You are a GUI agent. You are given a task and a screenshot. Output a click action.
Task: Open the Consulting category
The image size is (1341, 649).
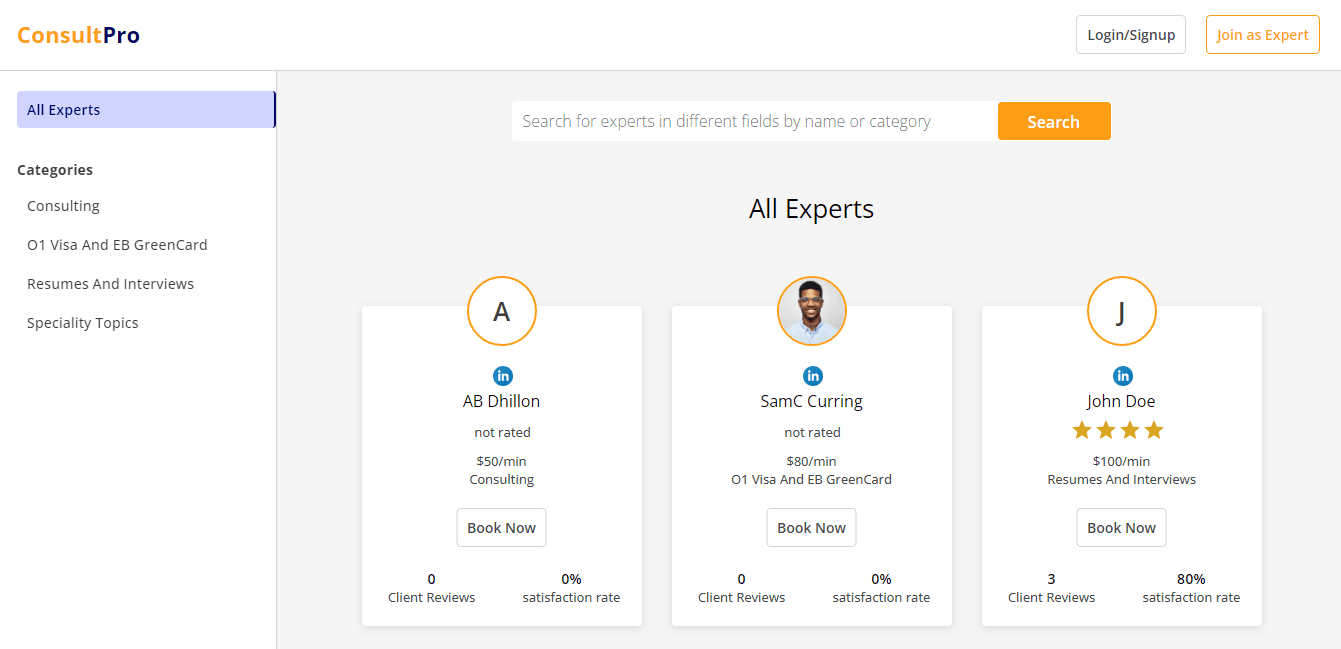(63, 206)
